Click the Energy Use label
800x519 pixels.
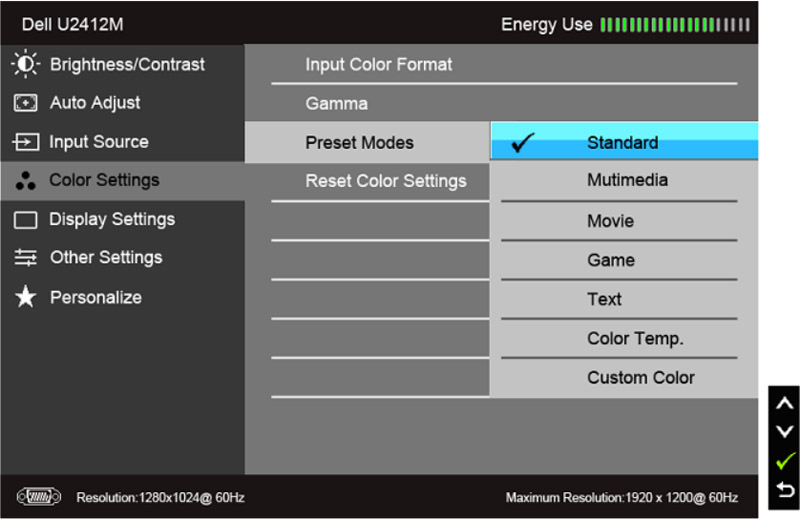[x=546, y=24]
